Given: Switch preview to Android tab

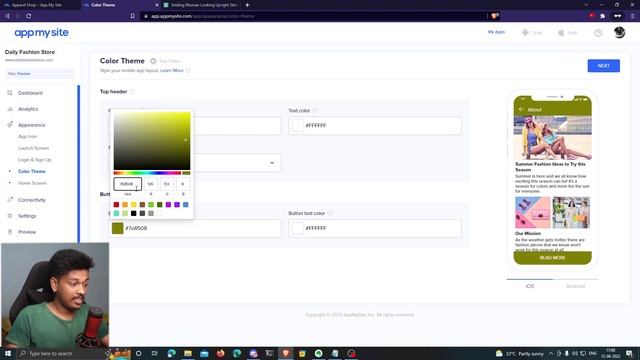Looking at the screenshot, I should point(576,286).
